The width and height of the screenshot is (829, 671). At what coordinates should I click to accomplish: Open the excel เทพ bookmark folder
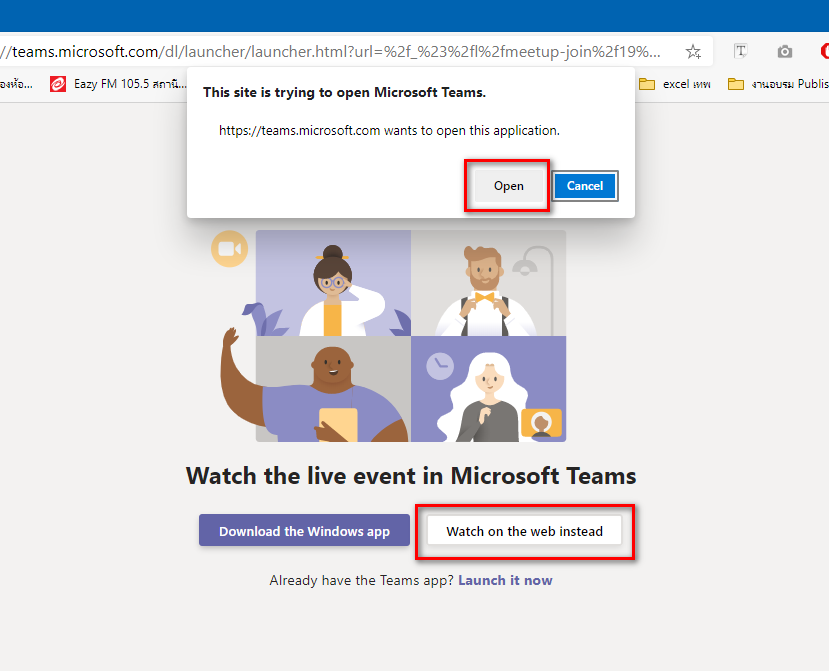coord(675,84)
